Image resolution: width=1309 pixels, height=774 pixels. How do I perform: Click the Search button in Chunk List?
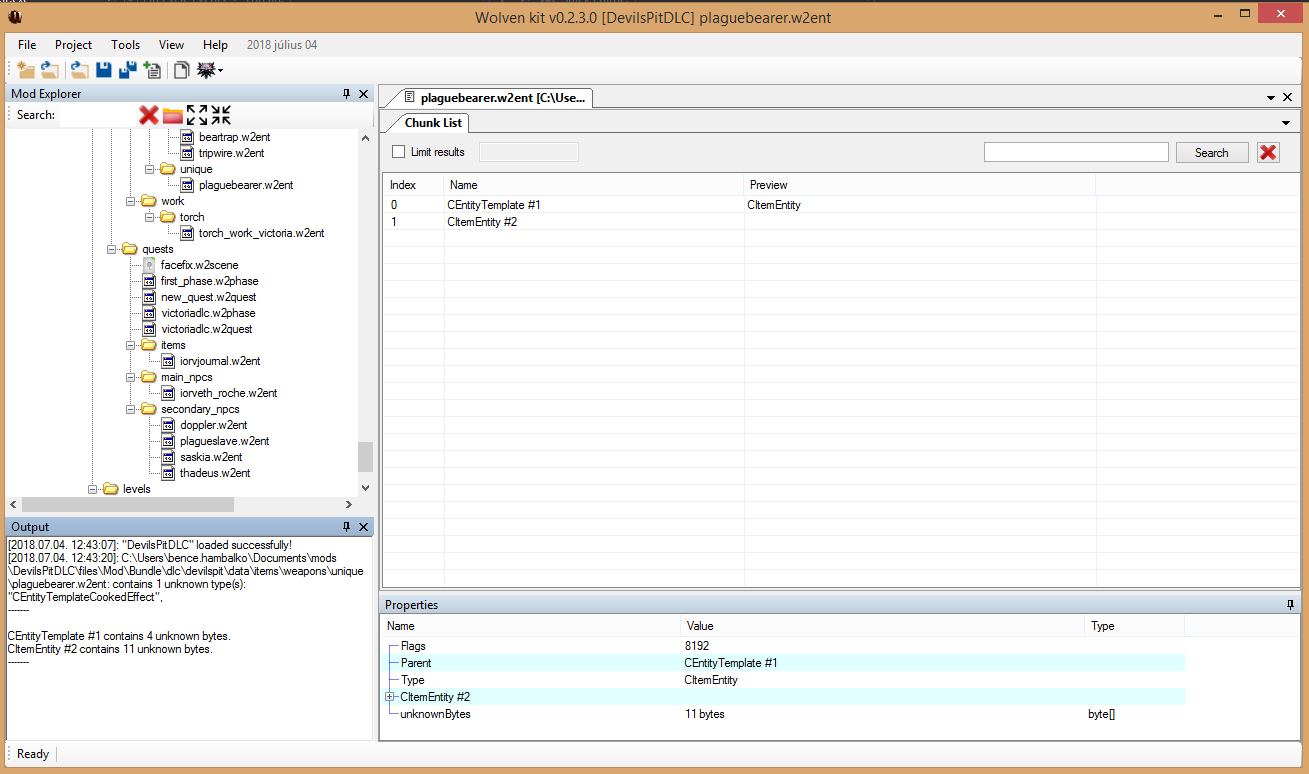(1211, 153)
